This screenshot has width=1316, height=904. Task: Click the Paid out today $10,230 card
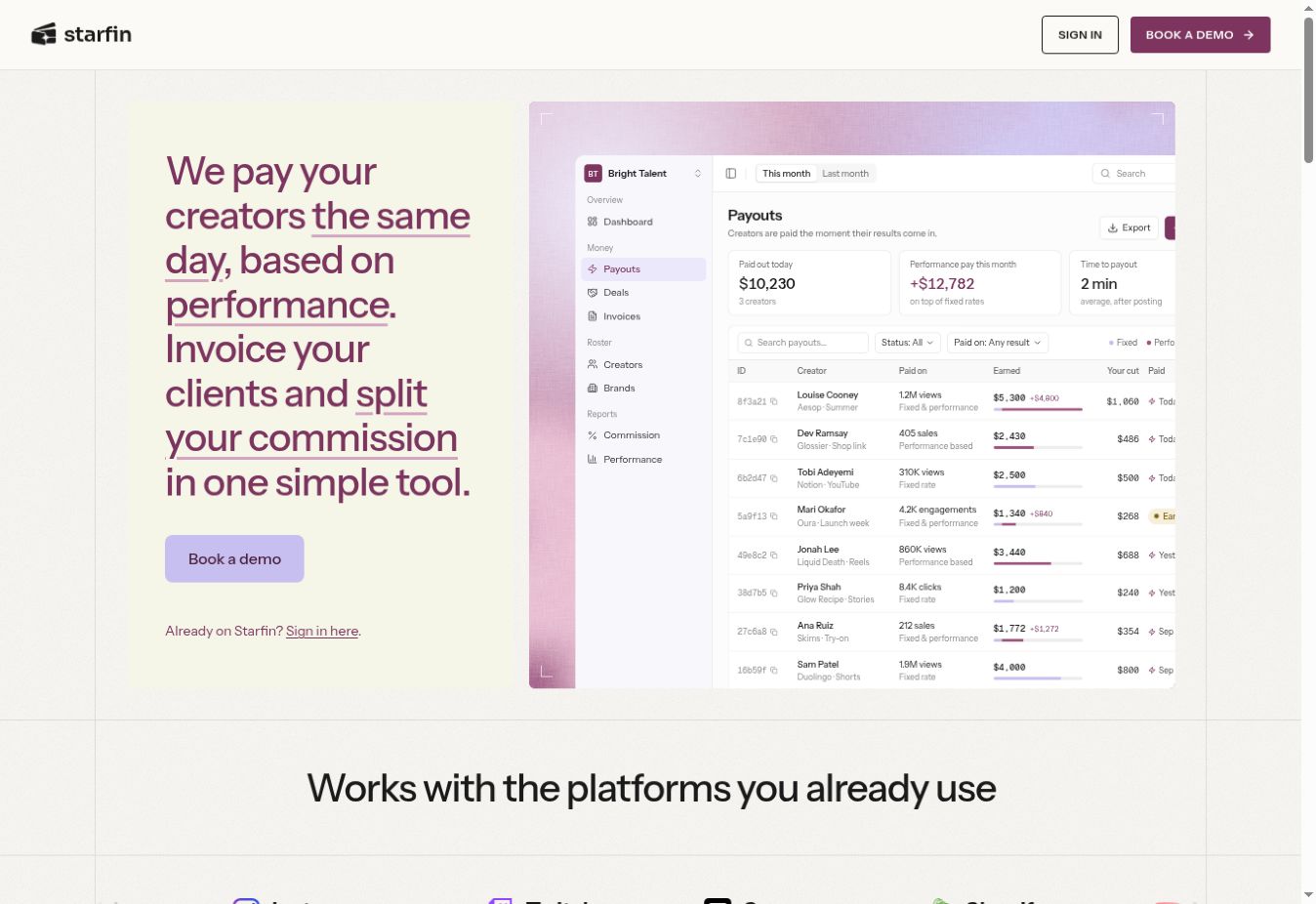click(x=809, y=283)
